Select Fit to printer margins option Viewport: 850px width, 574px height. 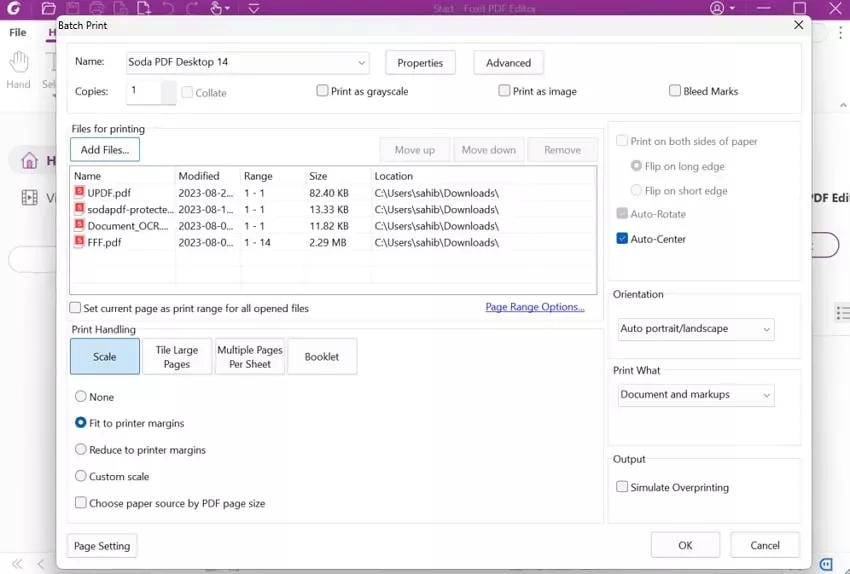click(80, 422)
